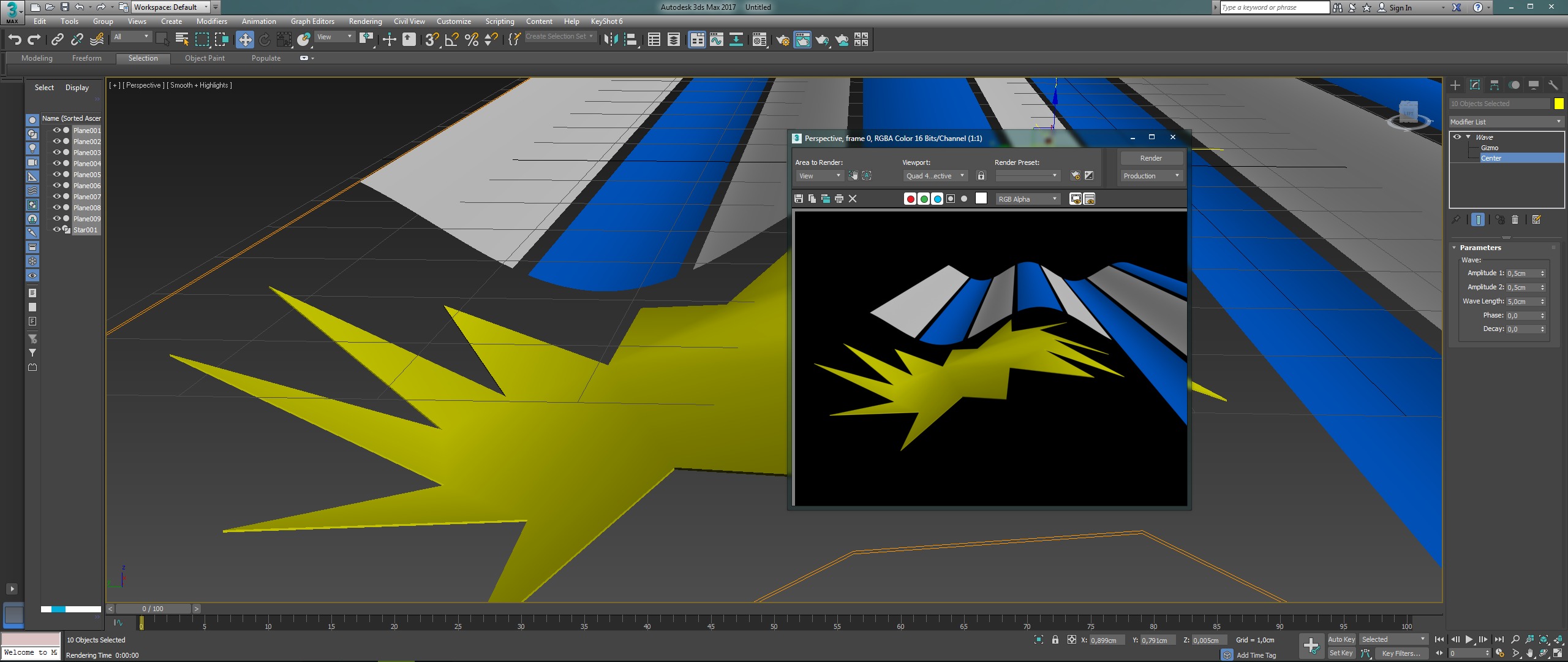The width and height of the screenshot is (1568, 662).
Task: Select the Select and Move tool
Action: [x=245, y=40]
